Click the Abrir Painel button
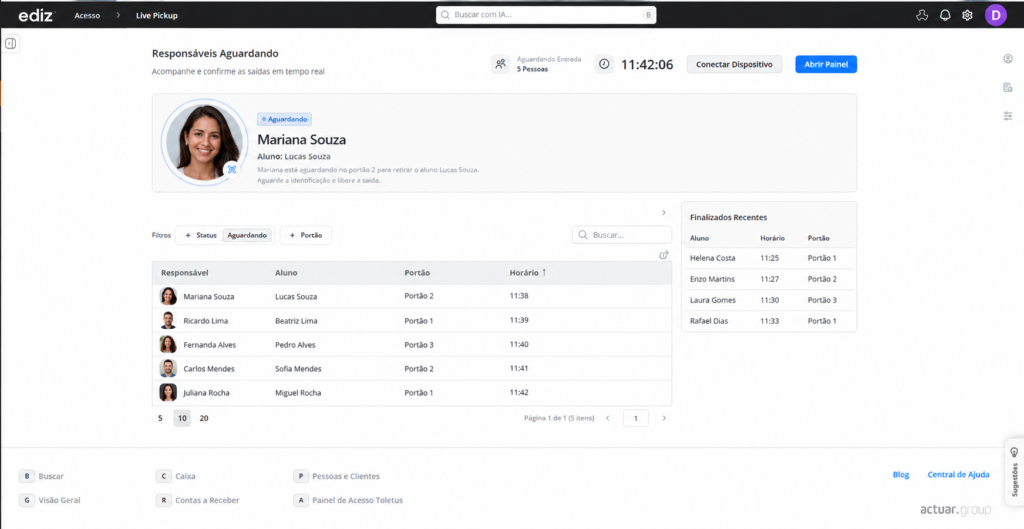The image size is (1024, 529). point(826,64)
